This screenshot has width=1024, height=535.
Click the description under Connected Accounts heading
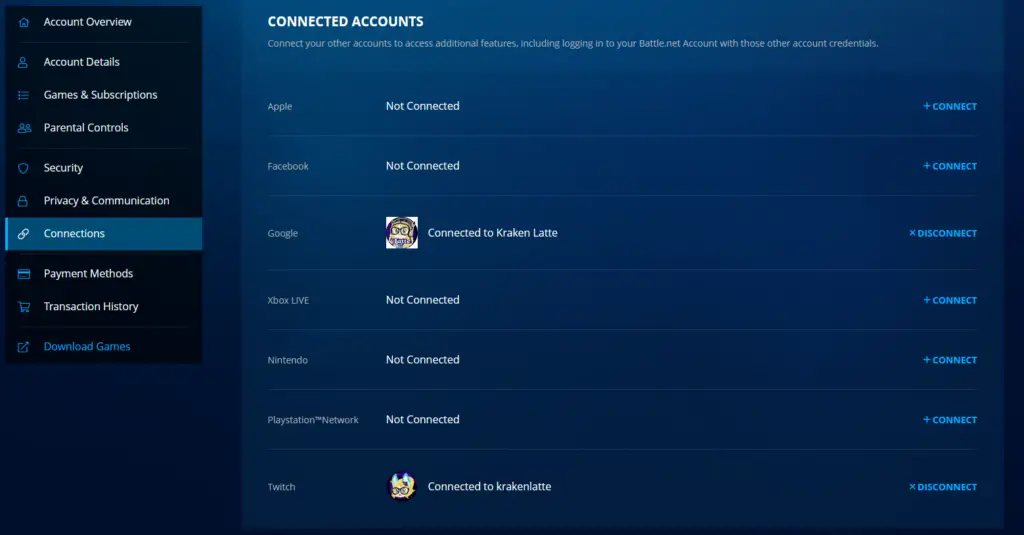573,44
